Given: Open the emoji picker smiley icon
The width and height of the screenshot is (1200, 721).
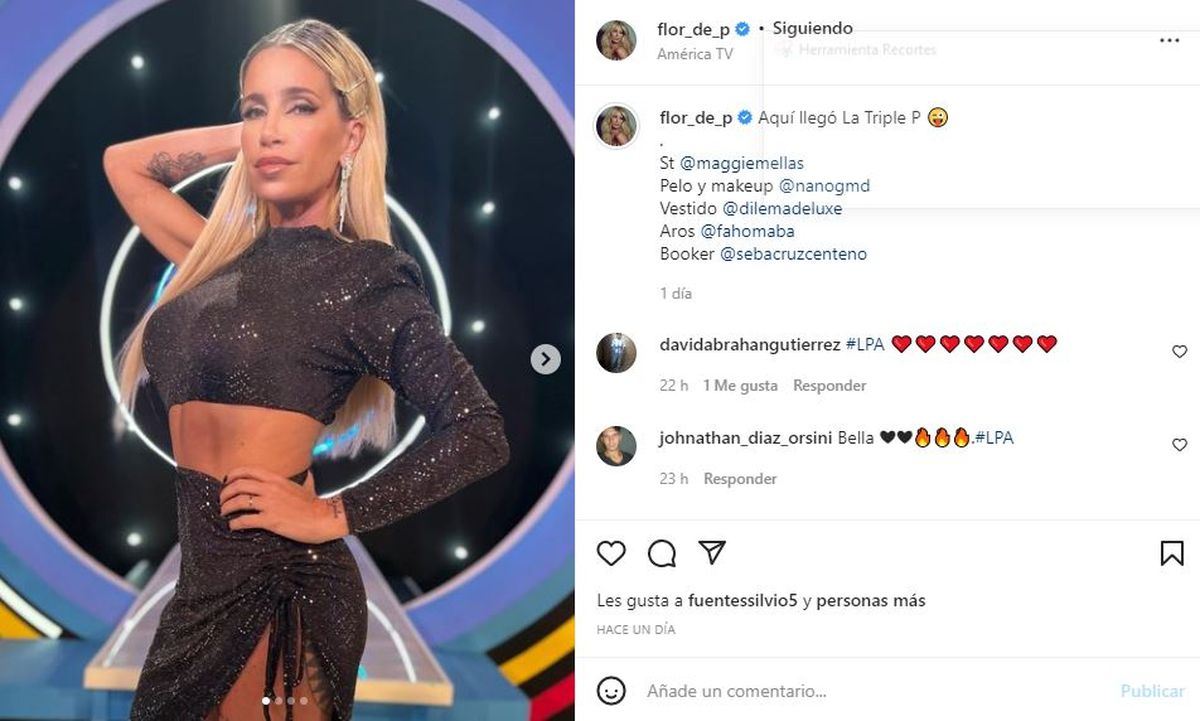Looking at the screenshot, I should click(x=611, y=690).
